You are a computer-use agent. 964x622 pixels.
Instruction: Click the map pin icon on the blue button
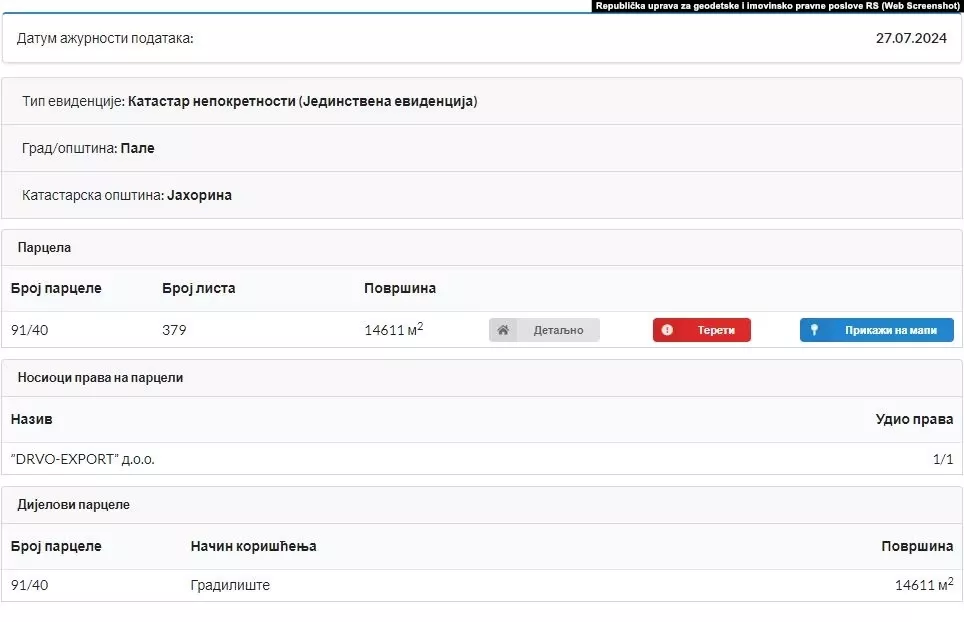(x=814, y=330)
